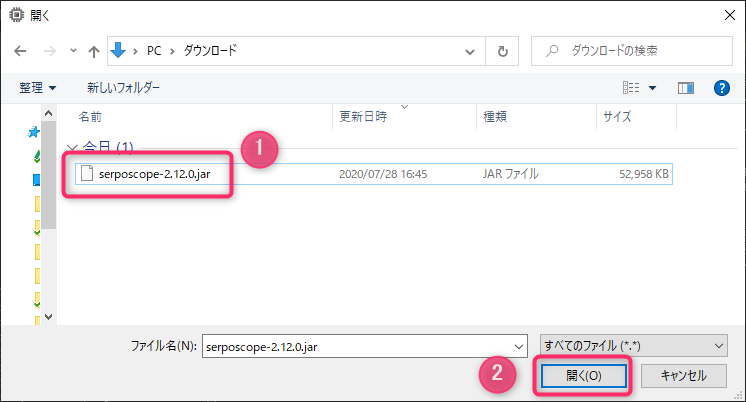Sort by 名前 column header

(90, 117)
